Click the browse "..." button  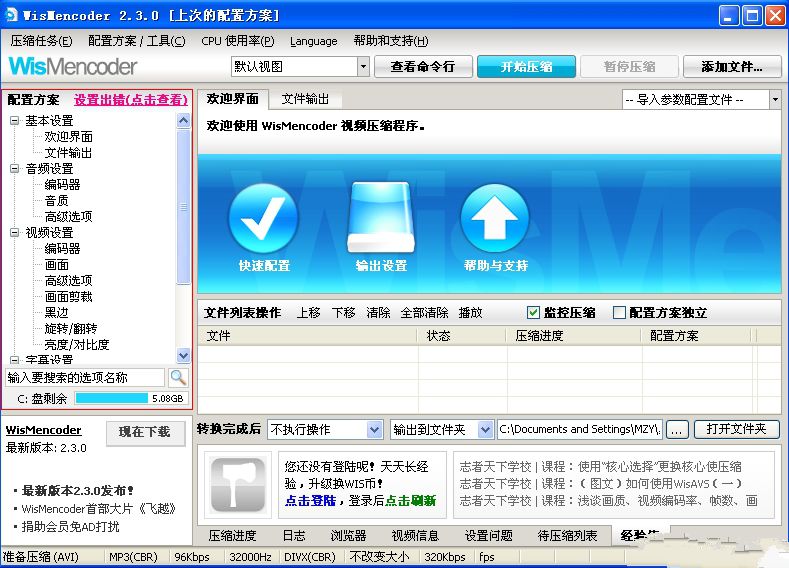(x=677, y=430)
